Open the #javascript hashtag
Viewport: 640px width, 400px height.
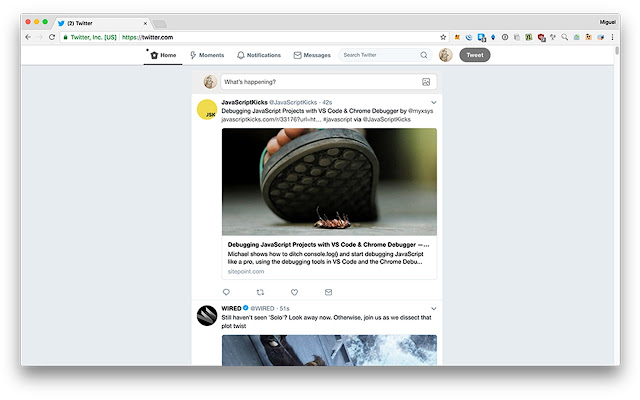coord(338,120)
